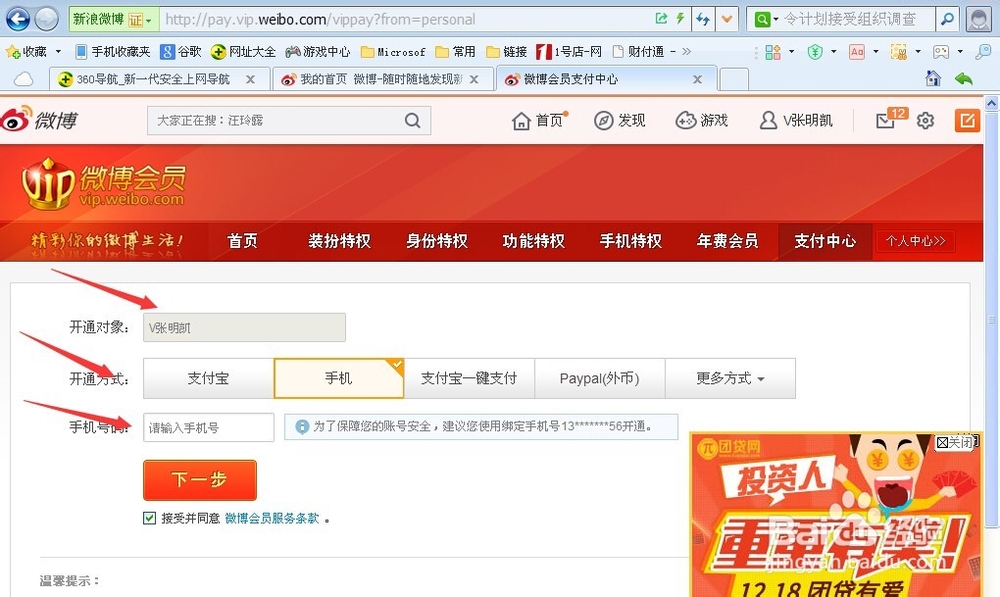
Task: Switch to 360导航 tab
Action: [159, 79]
